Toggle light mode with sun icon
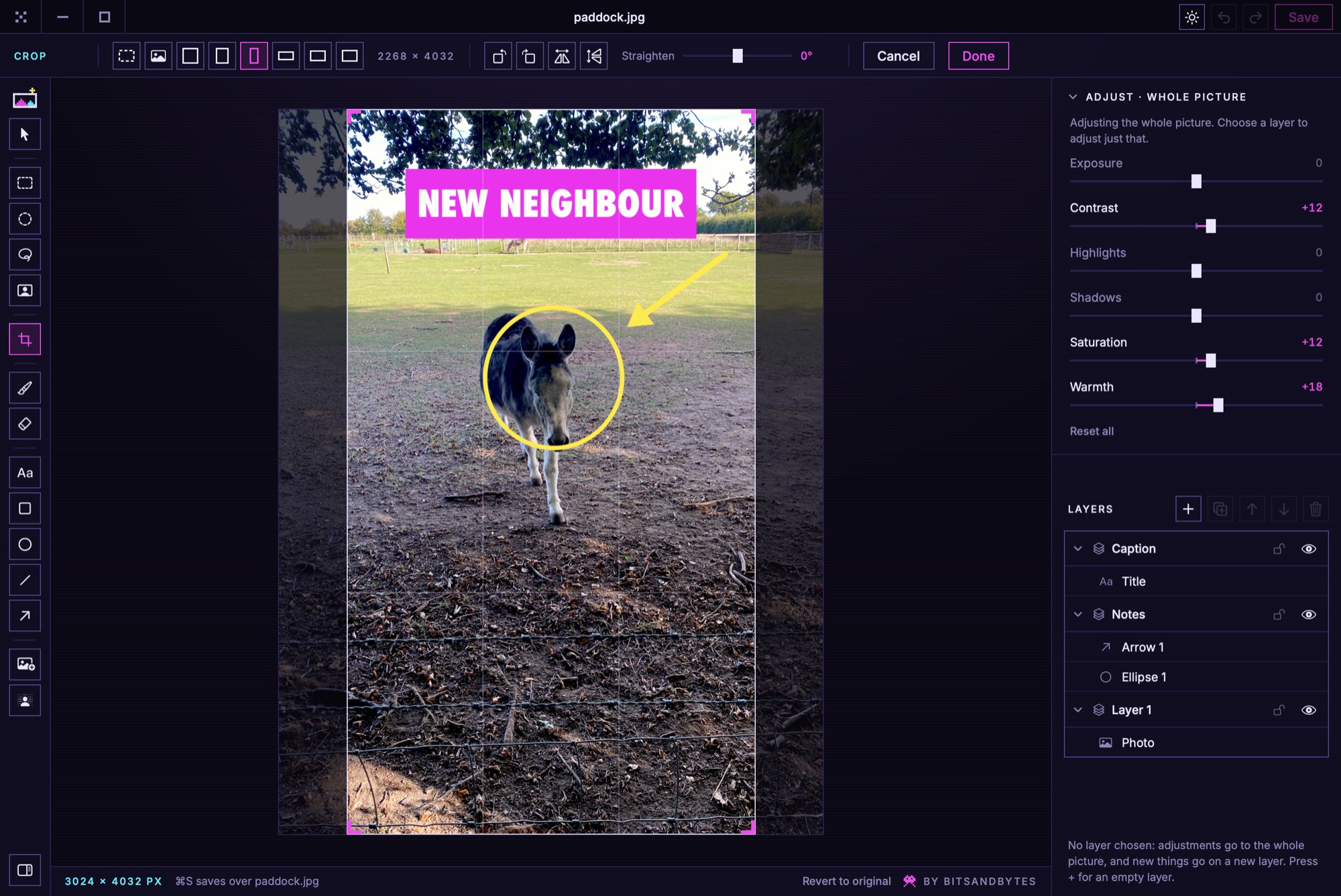The image size is (1341, 896). [x=1191, y=17]
